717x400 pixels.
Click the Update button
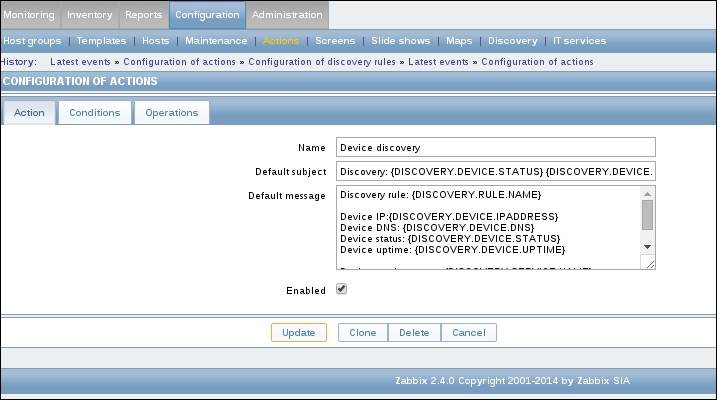[298, 333]
